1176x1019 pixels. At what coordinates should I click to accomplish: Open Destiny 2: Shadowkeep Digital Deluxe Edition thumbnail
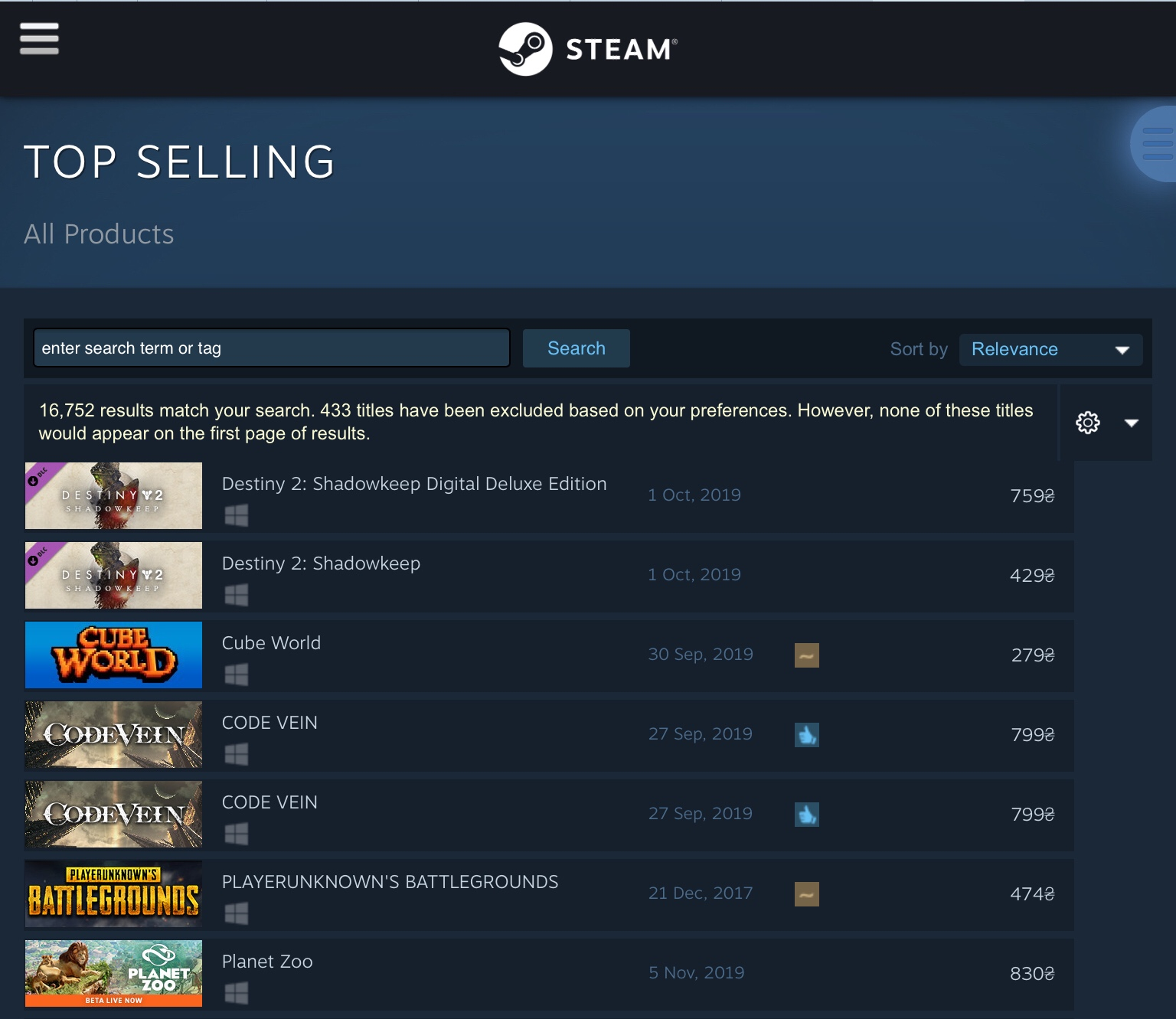113,495
